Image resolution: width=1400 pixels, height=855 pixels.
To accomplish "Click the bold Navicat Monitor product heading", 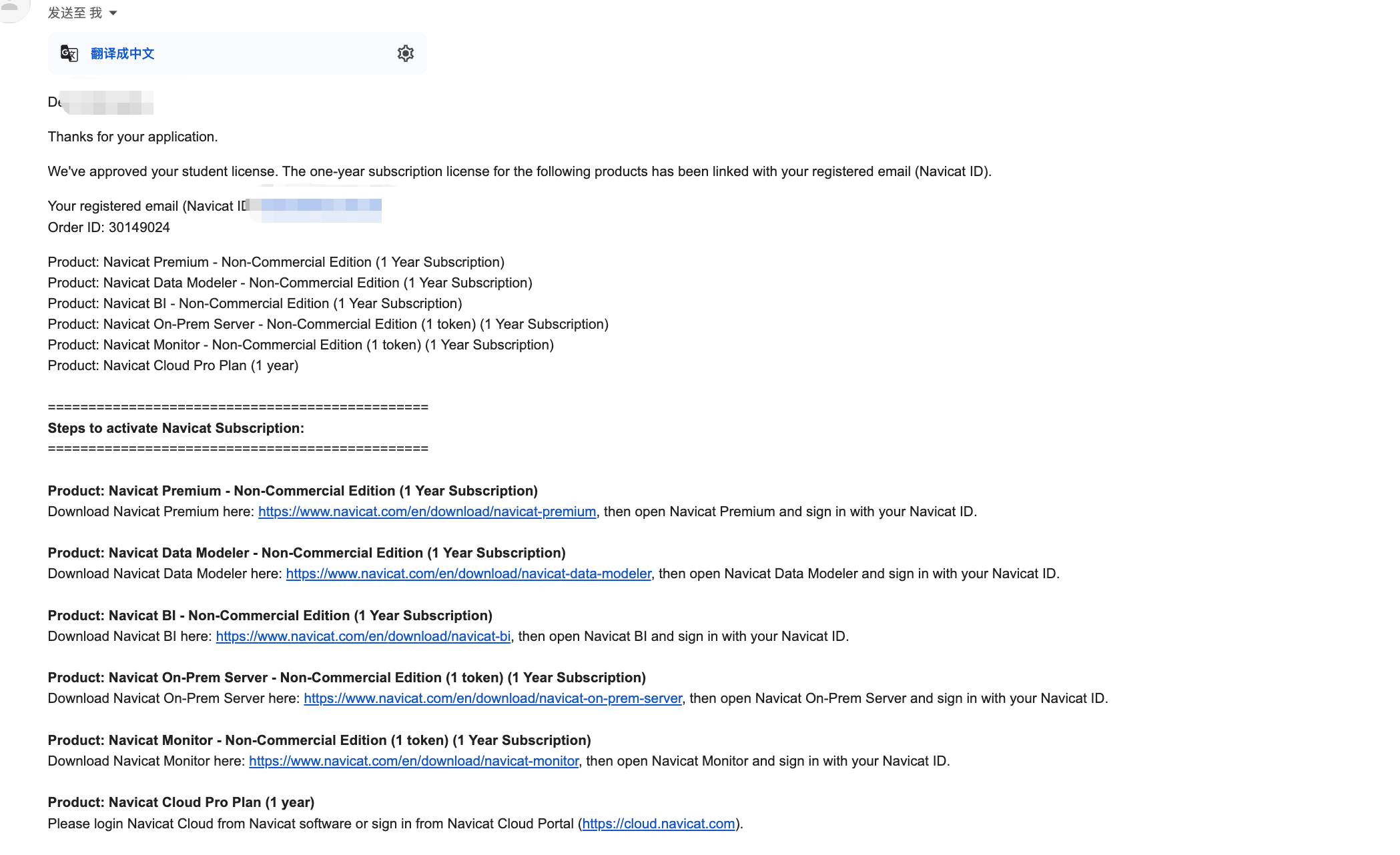I will (319, 740).
